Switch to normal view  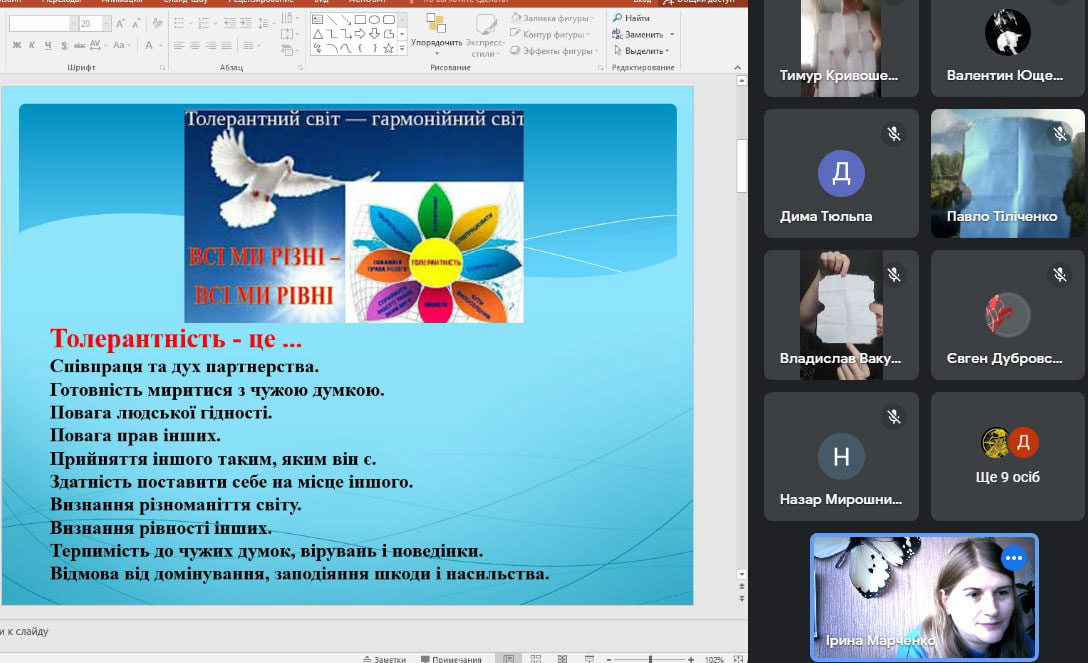click(x=509, y=658)
